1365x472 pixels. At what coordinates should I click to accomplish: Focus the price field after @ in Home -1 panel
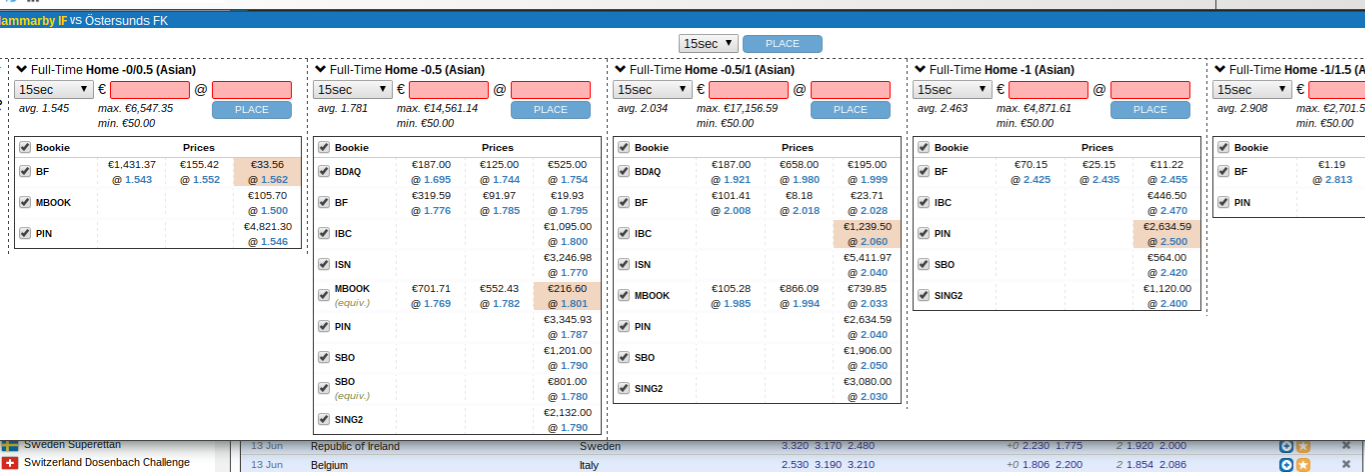tap(1150, 90)
